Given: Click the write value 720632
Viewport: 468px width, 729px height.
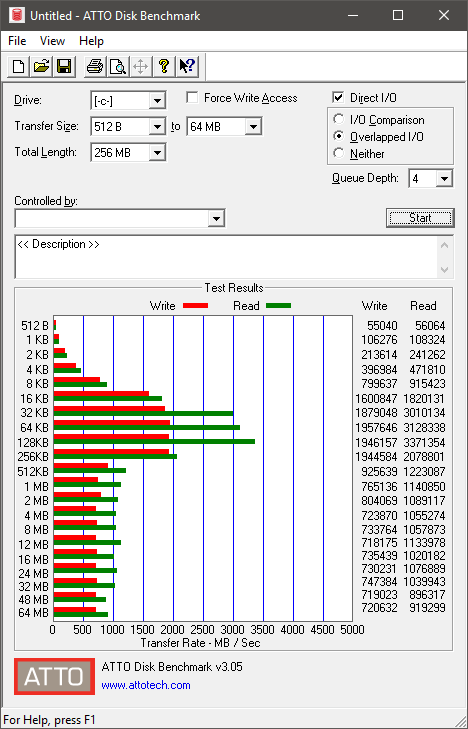Looking at the screenshot, I should [x=379, y=607].
